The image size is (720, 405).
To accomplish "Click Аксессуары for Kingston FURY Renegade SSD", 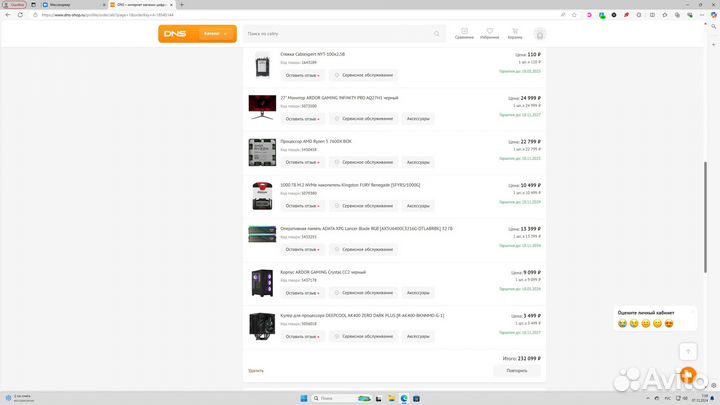I will click(x=418, y=206).
